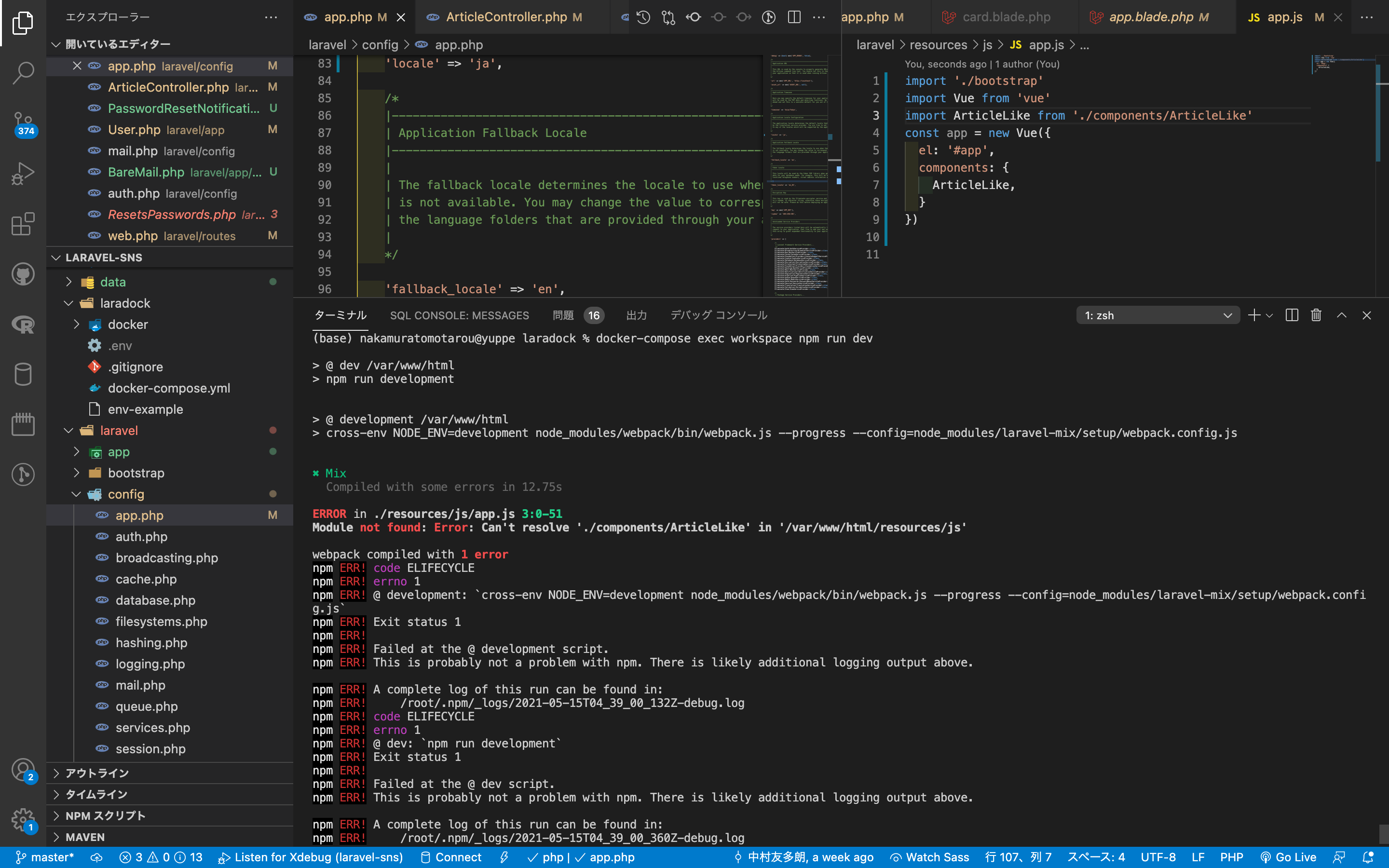Maximize terminal panel using the up chevron
This screenshot has width=1389, height=868.
coord(1341,315)
